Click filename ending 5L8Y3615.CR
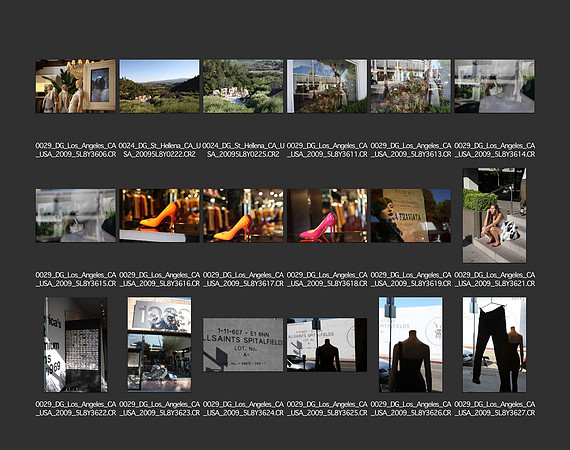Viewport: 570px width, 450px height. point(76,279)
